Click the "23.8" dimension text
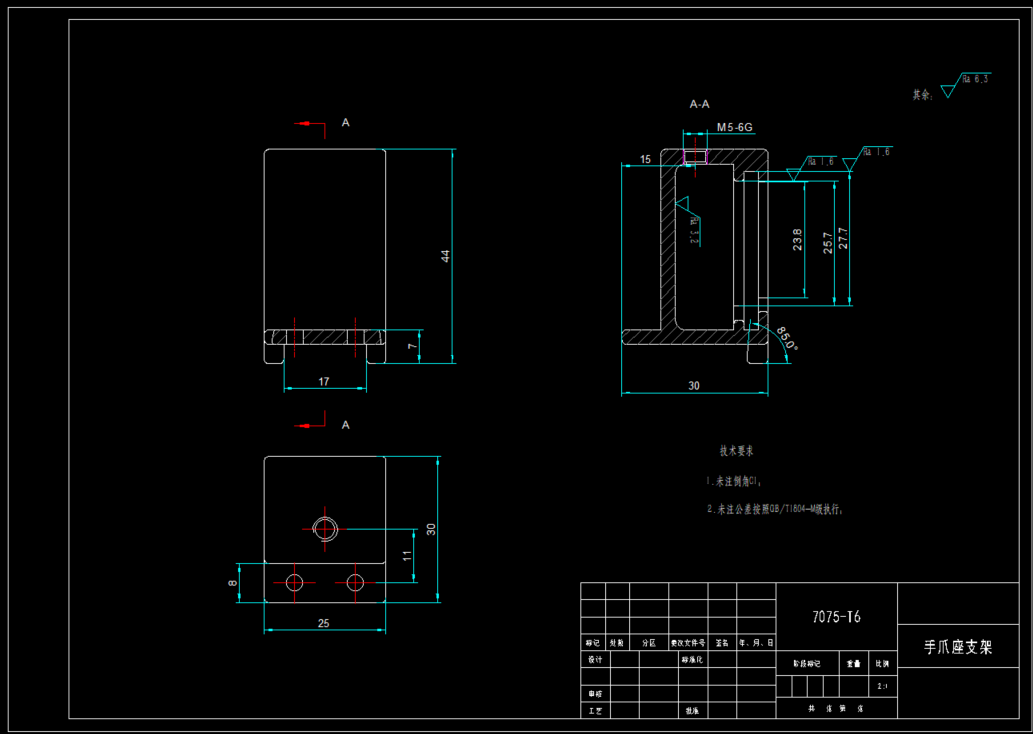1033x734 pixels. click(798, 240)
